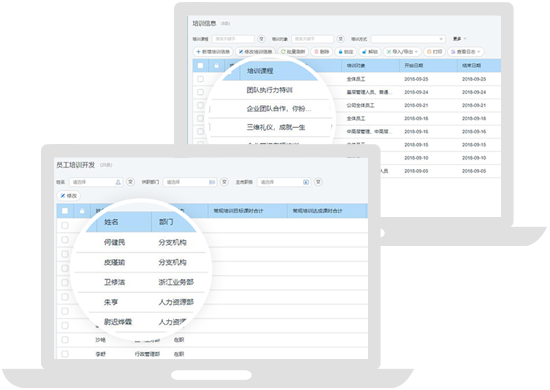Viewport: 550px width, 390px height.
Task: Click the 解锁 unlock icon button
Action: [370, 52]
